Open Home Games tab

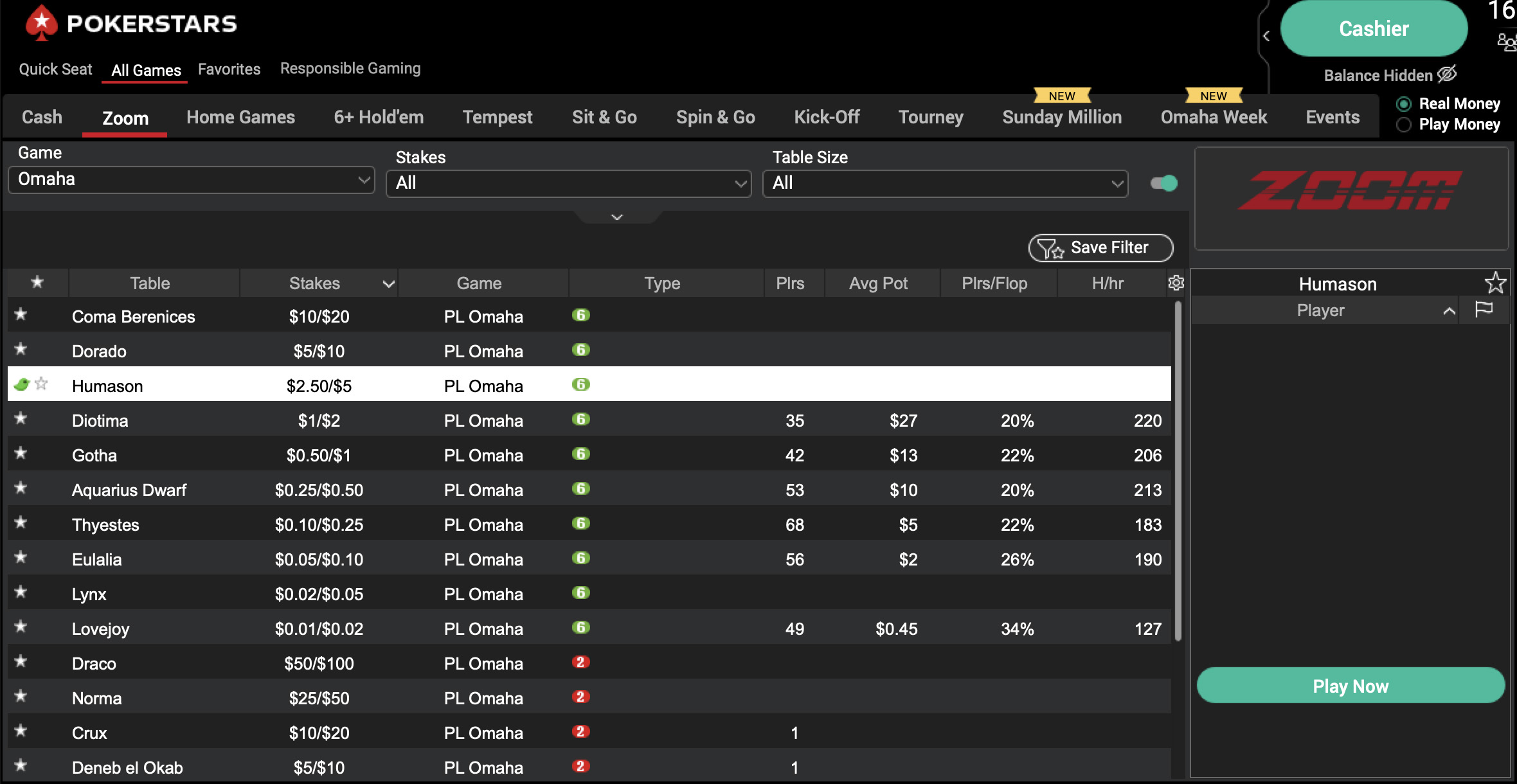240,117
